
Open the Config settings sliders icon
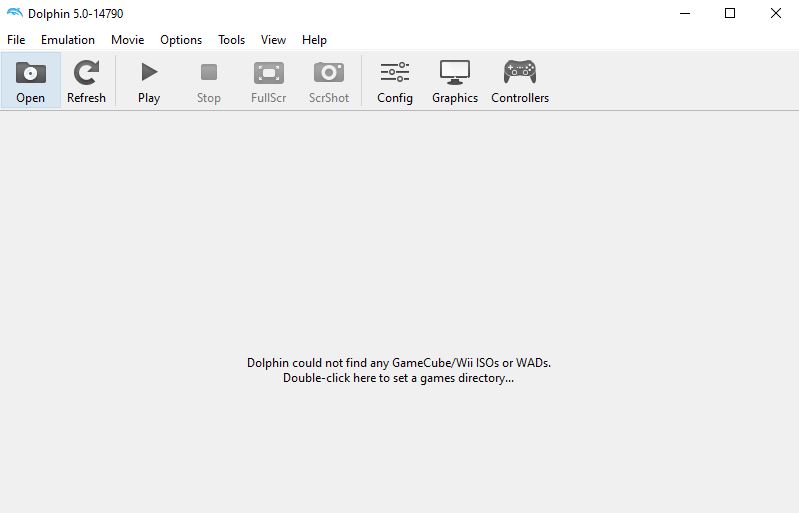click(x=394, y=73)
